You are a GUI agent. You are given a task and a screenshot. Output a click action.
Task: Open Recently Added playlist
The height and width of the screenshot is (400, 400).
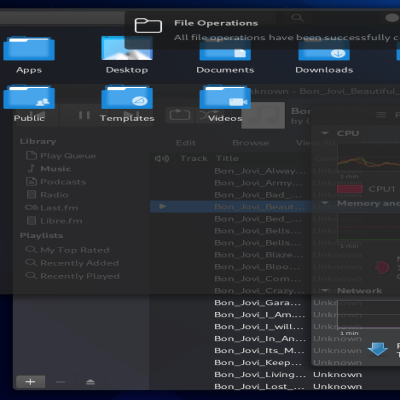coord(72,263)
